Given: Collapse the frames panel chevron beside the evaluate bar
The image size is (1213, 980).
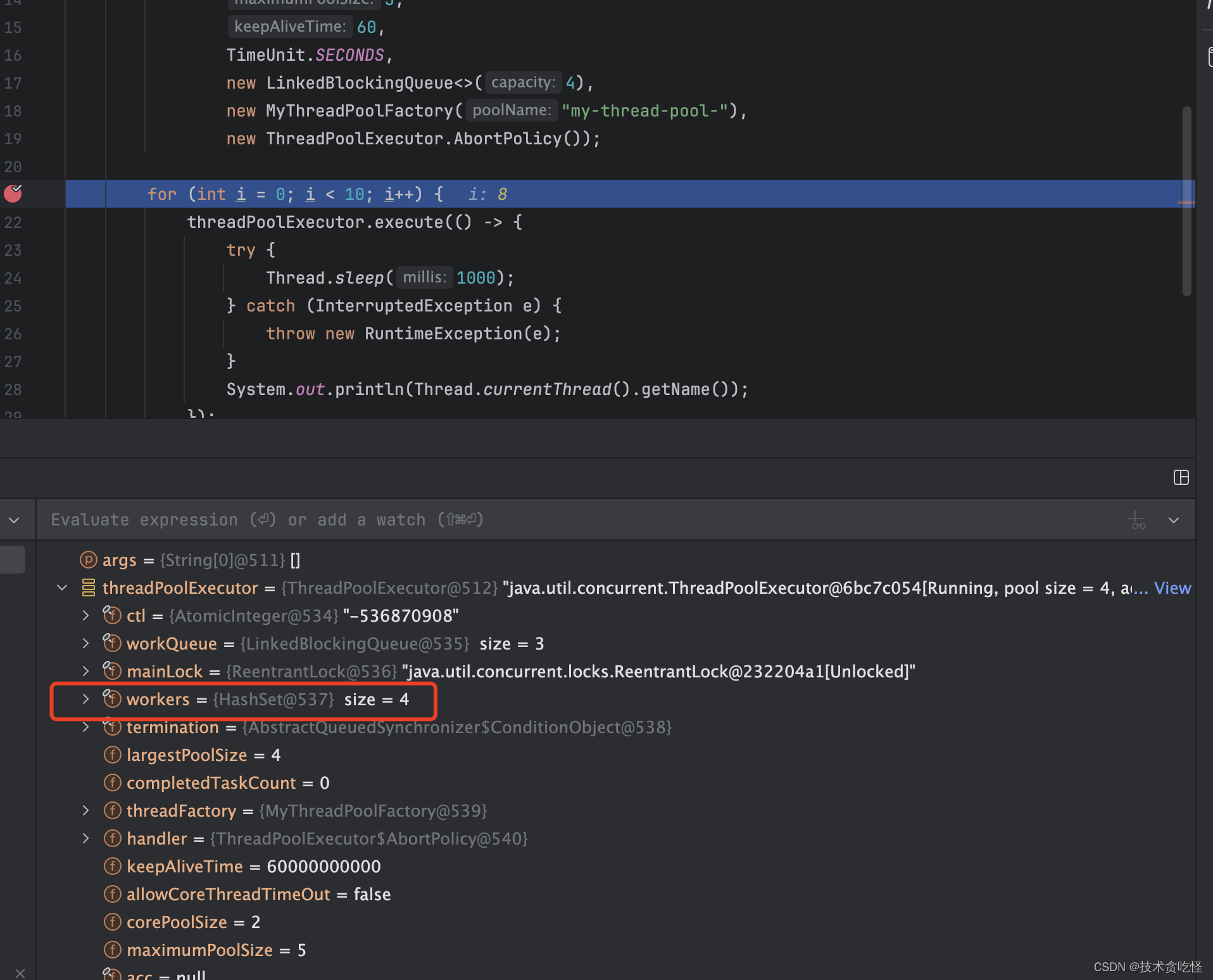Looking at the screenshot, I should click(14, 520).
